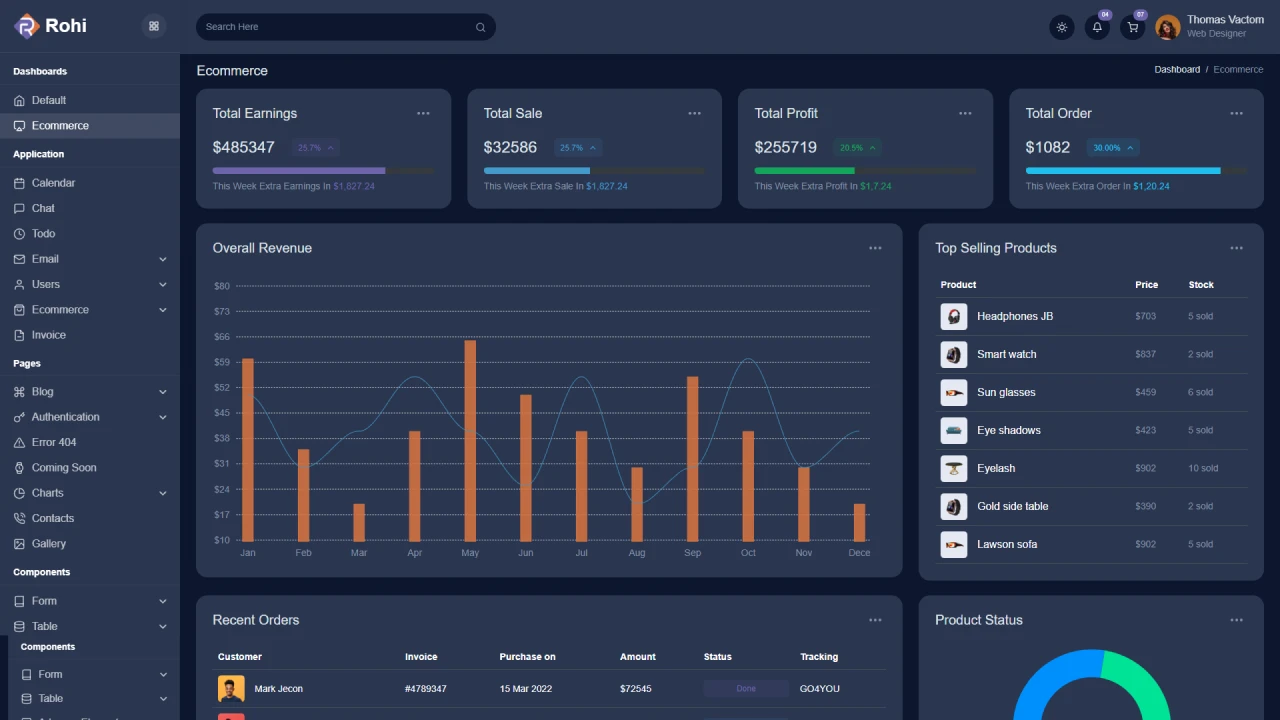Click Total Profit green progress bar
Image resolution: width=1280 pixels, height=720 pixels.
pos(805,171)
